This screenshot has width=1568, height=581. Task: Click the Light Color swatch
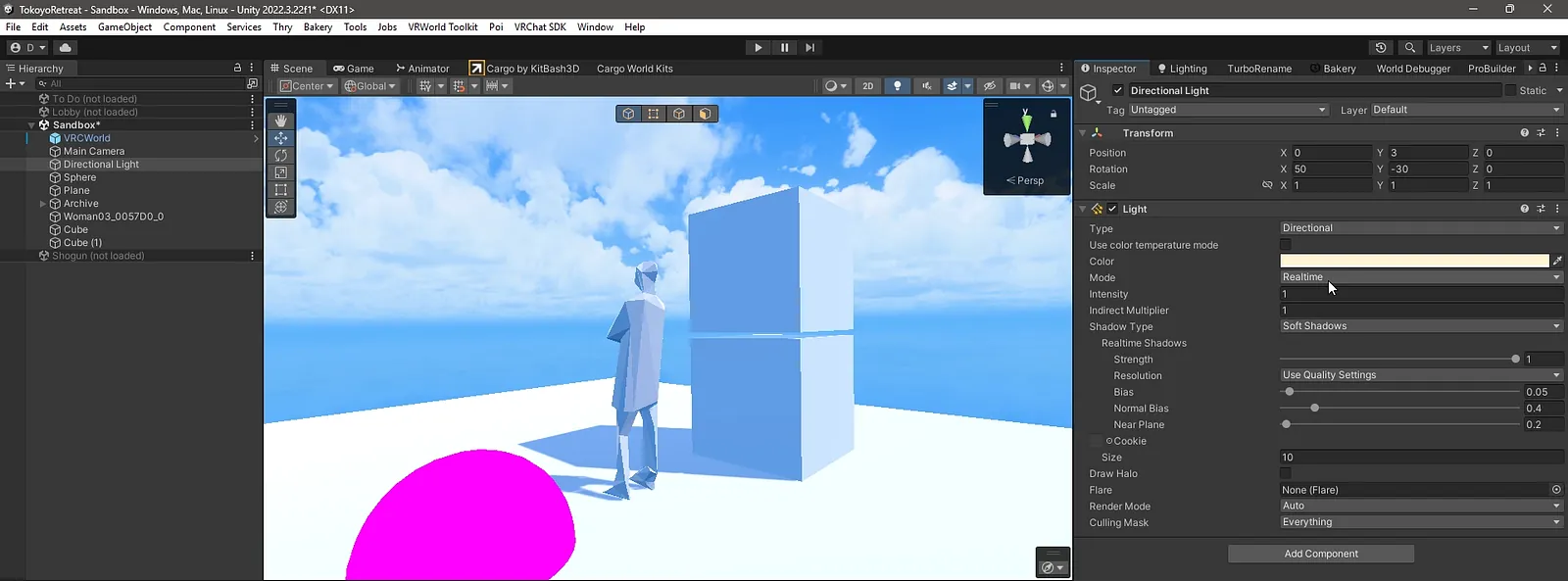1414,261
